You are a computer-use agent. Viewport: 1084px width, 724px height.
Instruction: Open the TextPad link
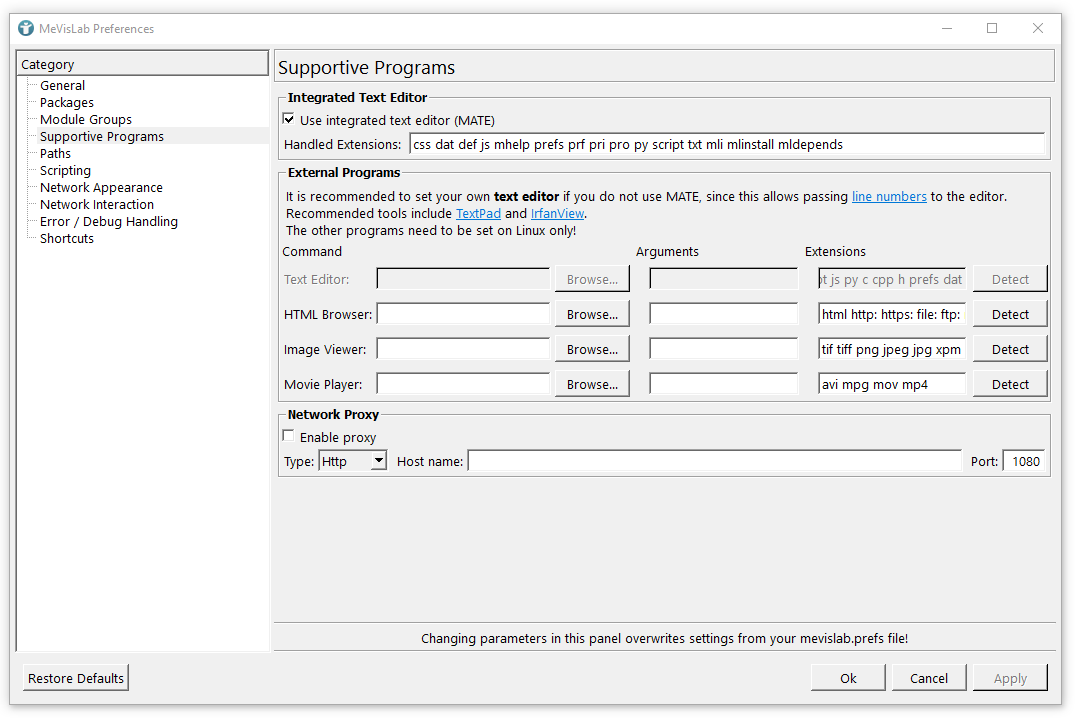tap(478, 214)
